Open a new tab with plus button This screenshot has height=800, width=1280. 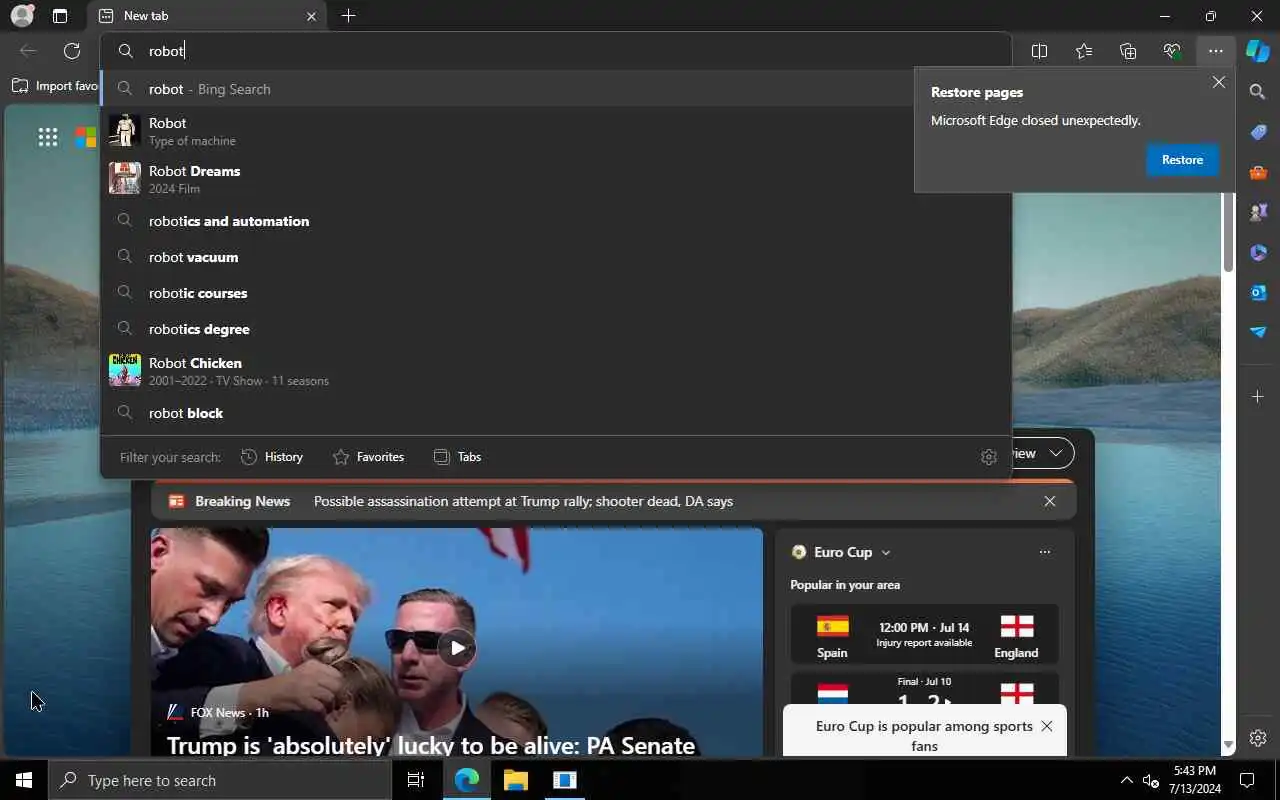[x=348, y=16]
